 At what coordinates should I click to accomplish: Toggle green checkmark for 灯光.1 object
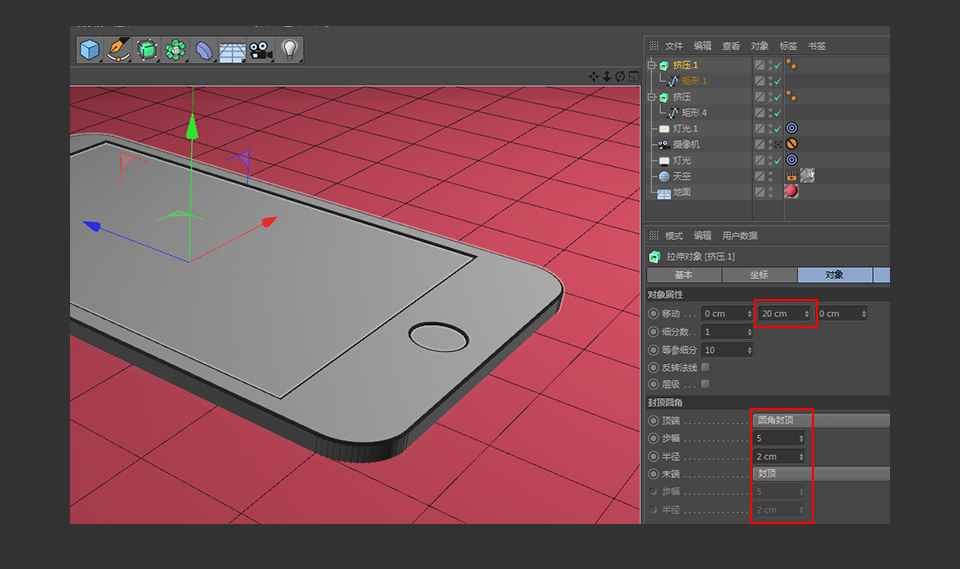click(777, 129)
